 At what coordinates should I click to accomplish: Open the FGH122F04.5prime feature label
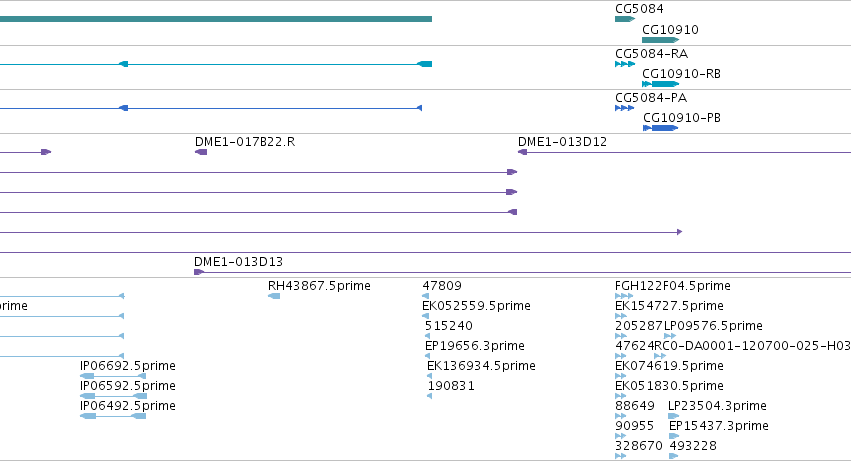pyautogui.click(x=672, y=286)
